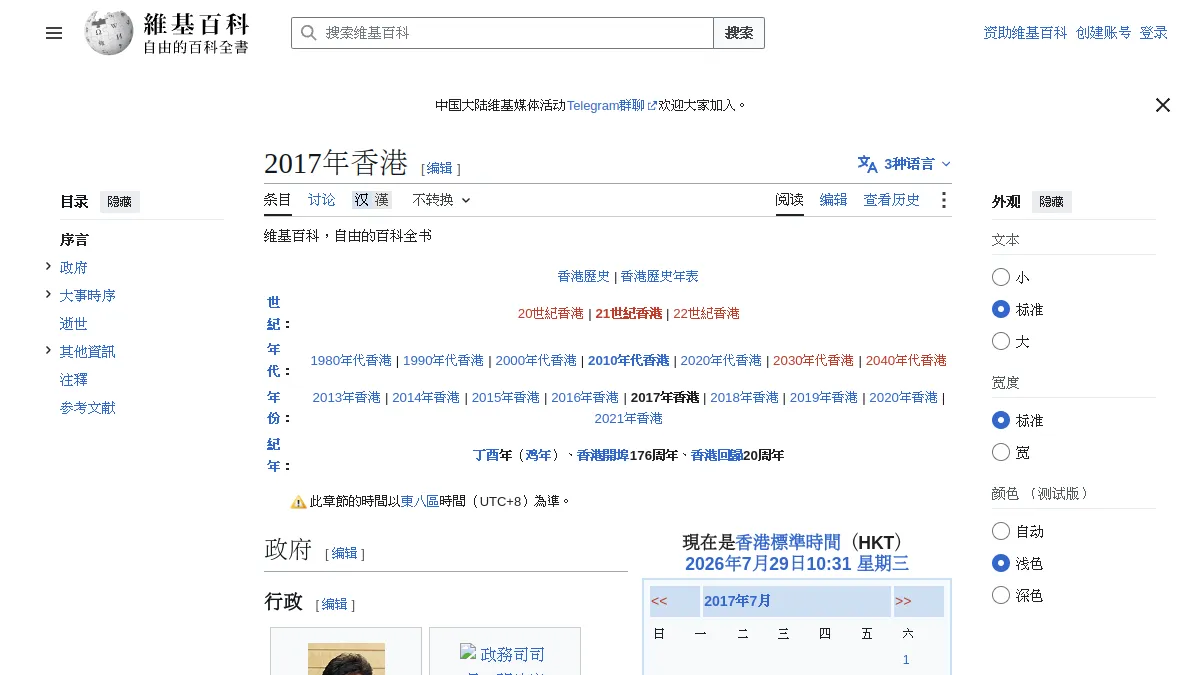Dismiss the banner with the X icon
Viewport: 1200px width, 675px height.
click(x=1163, y=105)
